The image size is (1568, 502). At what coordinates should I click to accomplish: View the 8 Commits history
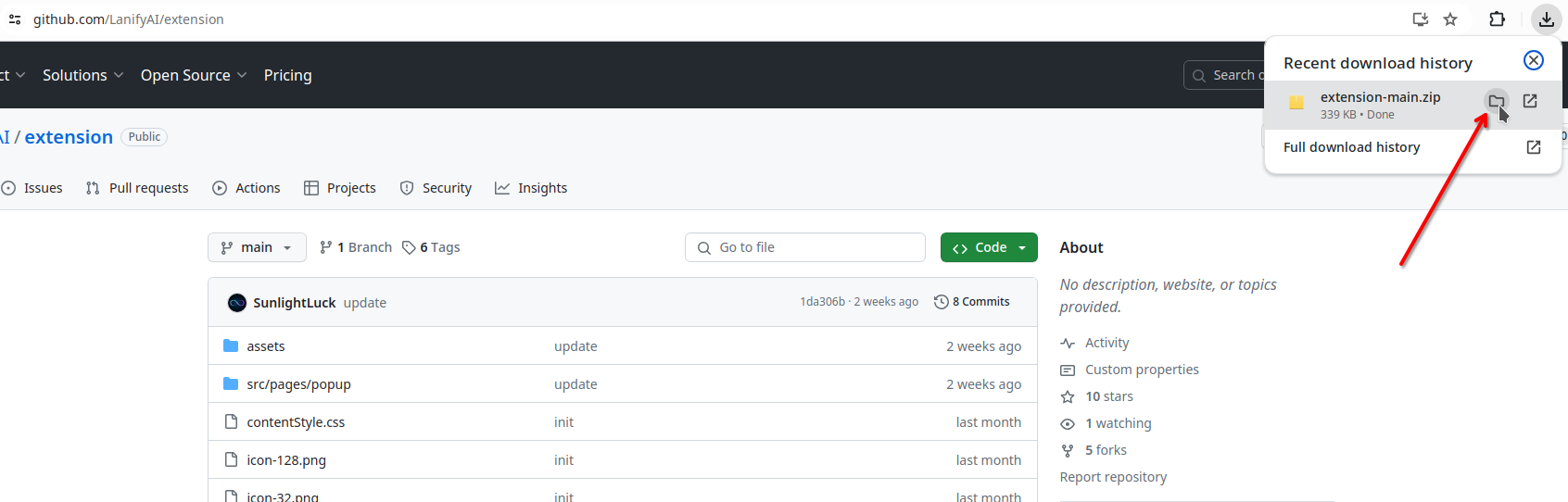(x=972, y=302)
